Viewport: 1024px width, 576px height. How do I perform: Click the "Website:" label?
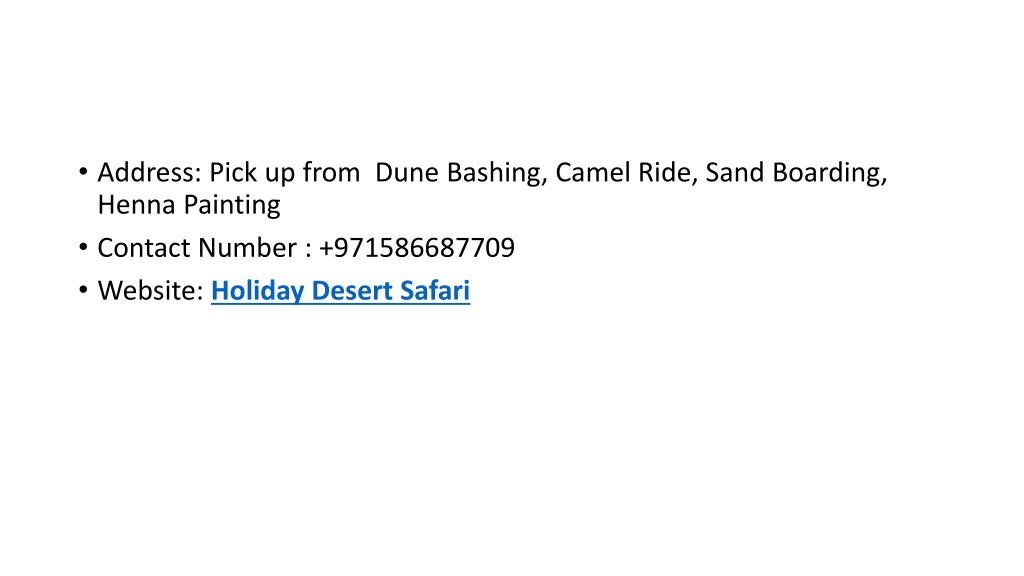click(x=151, y=291)
